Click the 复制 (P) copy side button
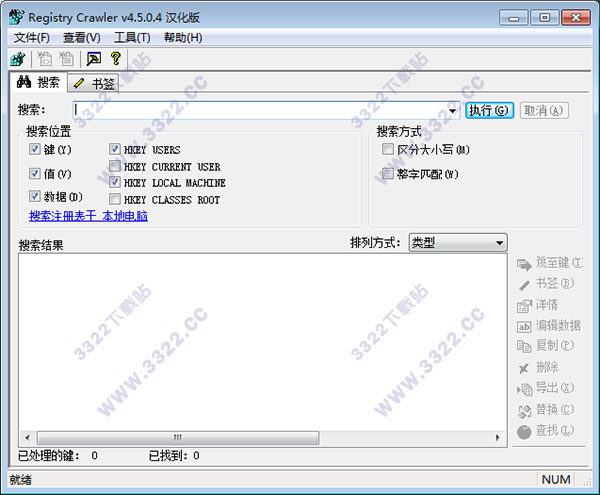The width and height of the screenshot is (600, 495). (x=546, y=346)
